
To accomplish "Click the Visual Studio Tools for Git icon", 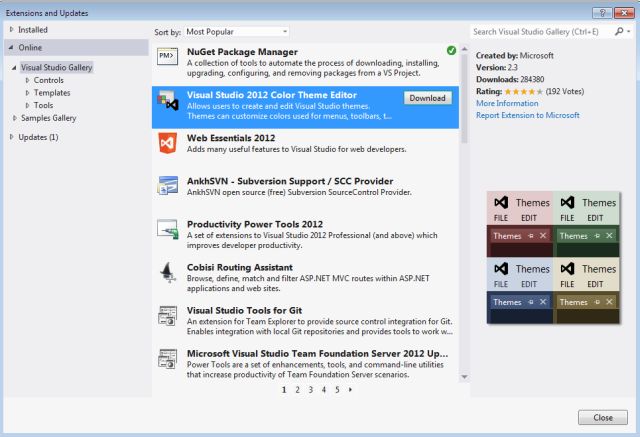I will point(167,316).
